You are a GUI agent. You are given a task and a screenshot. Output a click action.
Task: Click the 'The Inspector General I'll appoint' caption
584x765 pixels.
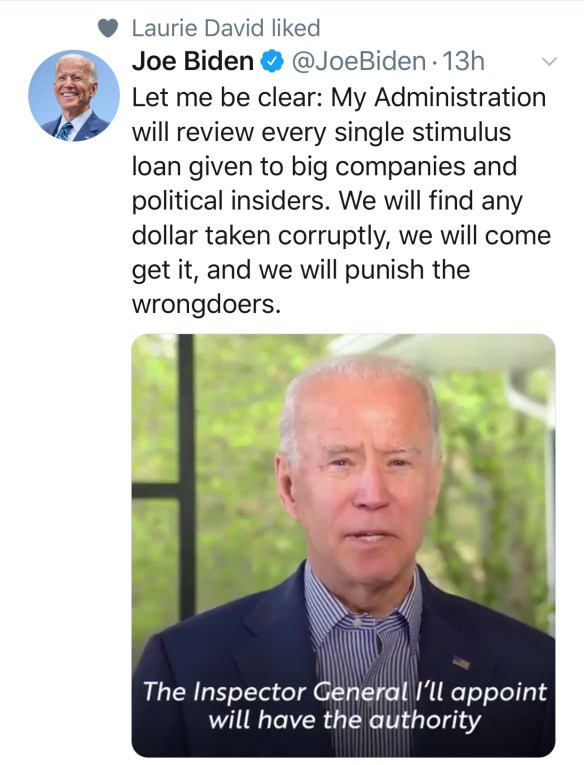click(x=345, y=692)
